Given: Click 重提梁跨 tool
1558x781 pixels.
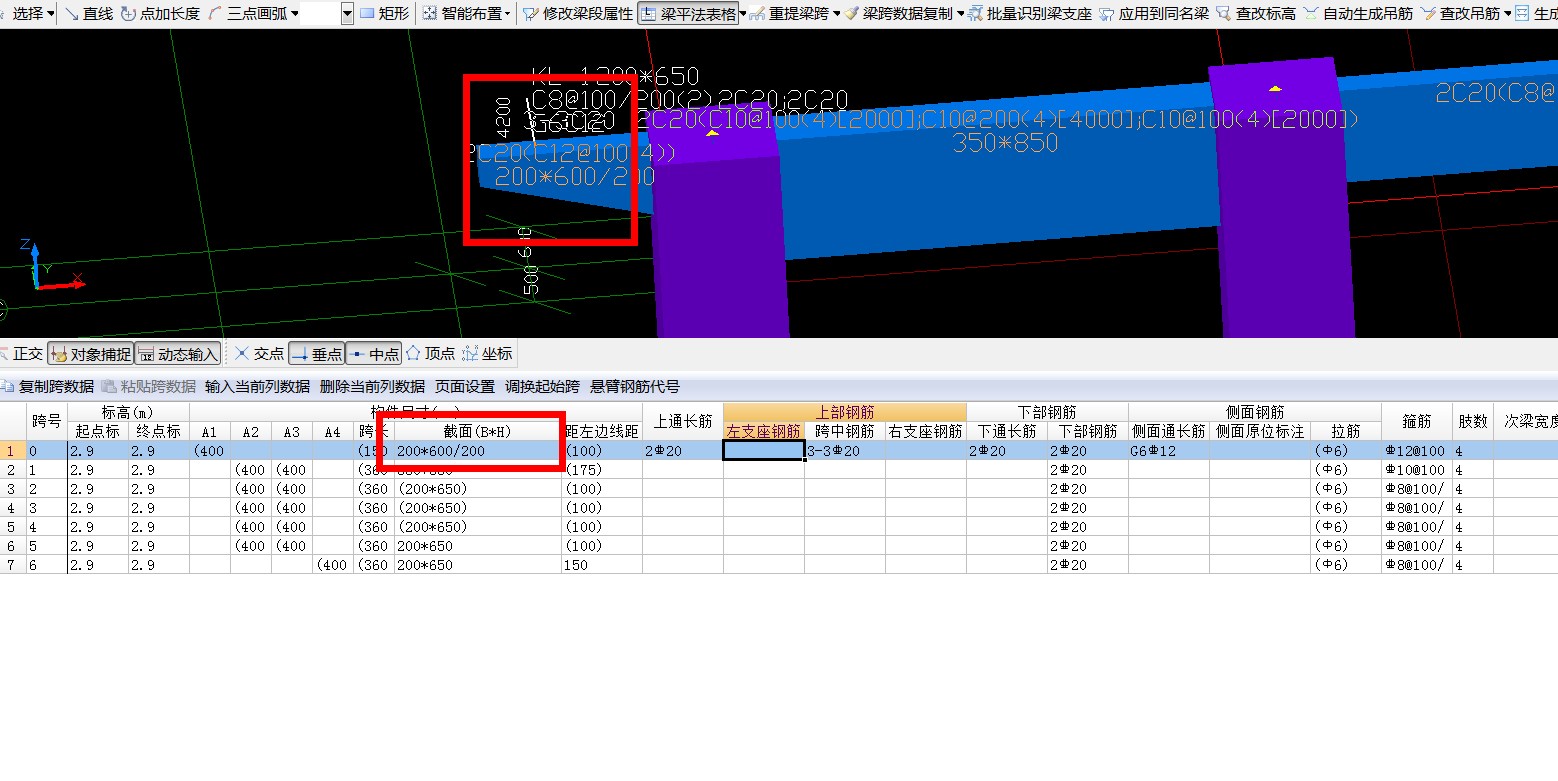Looking at the screenshot, I should 788,14.
